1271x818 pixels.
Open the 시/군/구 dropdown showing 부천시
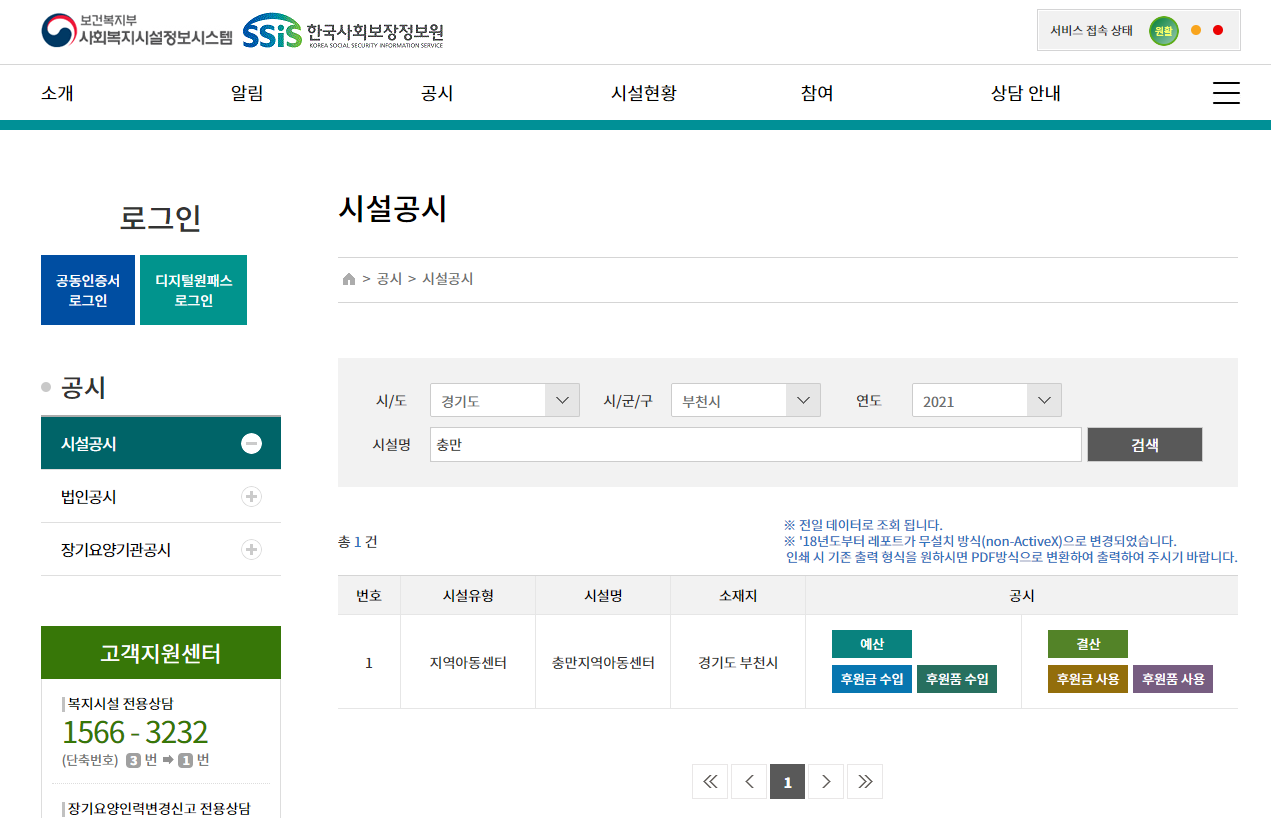pyautogui.click(x=746, y=401)
